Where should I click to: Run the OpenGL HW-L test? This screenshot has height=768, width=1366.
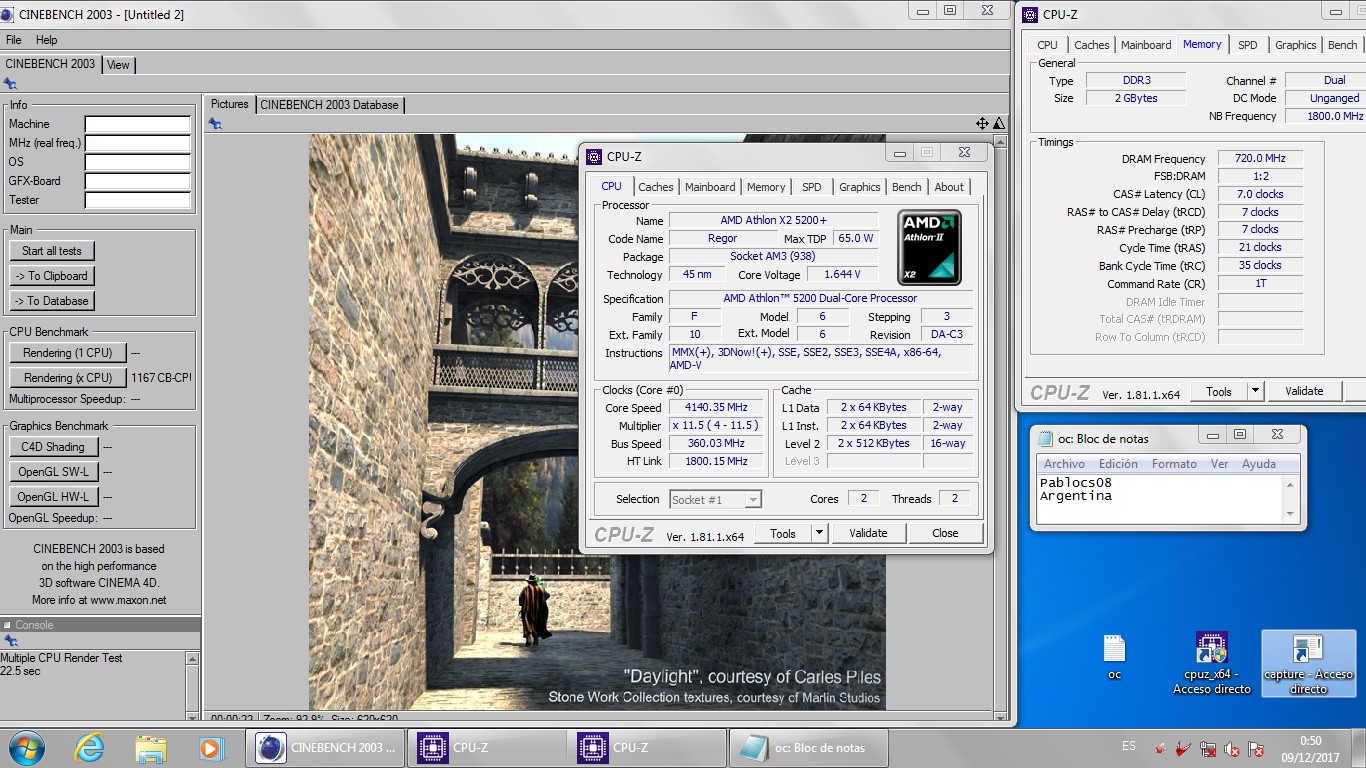54,497
